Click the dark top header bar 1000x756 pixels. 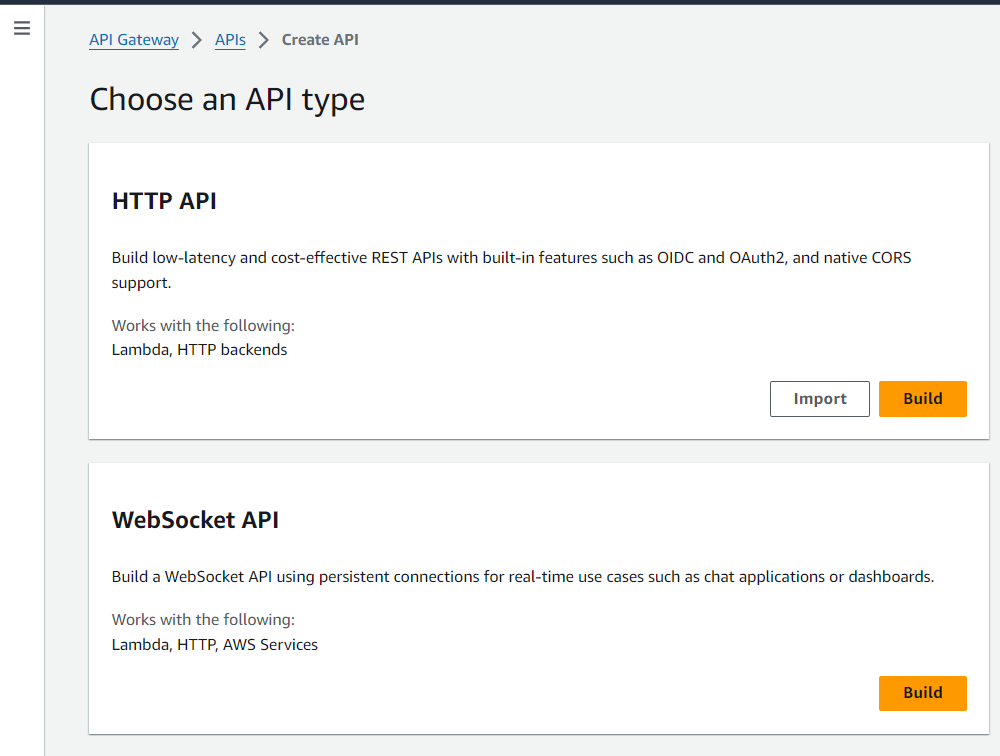click(x=500, y=2)
